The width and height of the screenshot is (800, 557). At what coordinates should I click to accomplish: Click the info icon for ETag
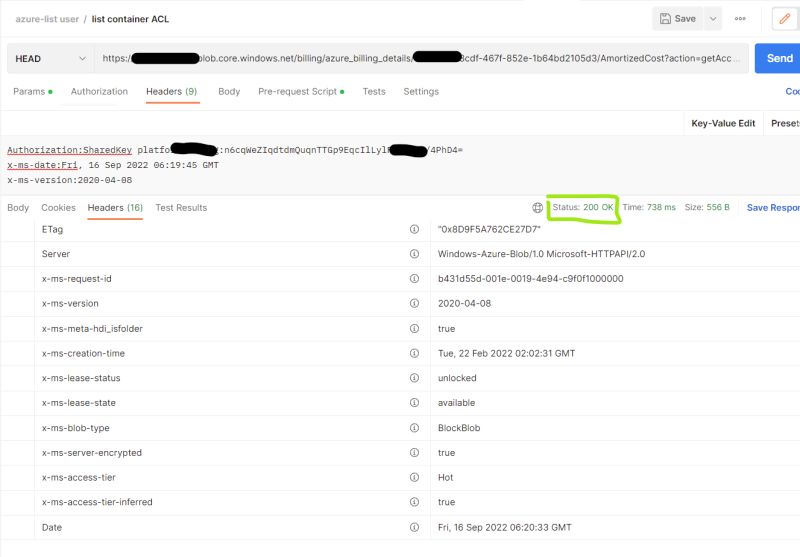coord(414,230)
